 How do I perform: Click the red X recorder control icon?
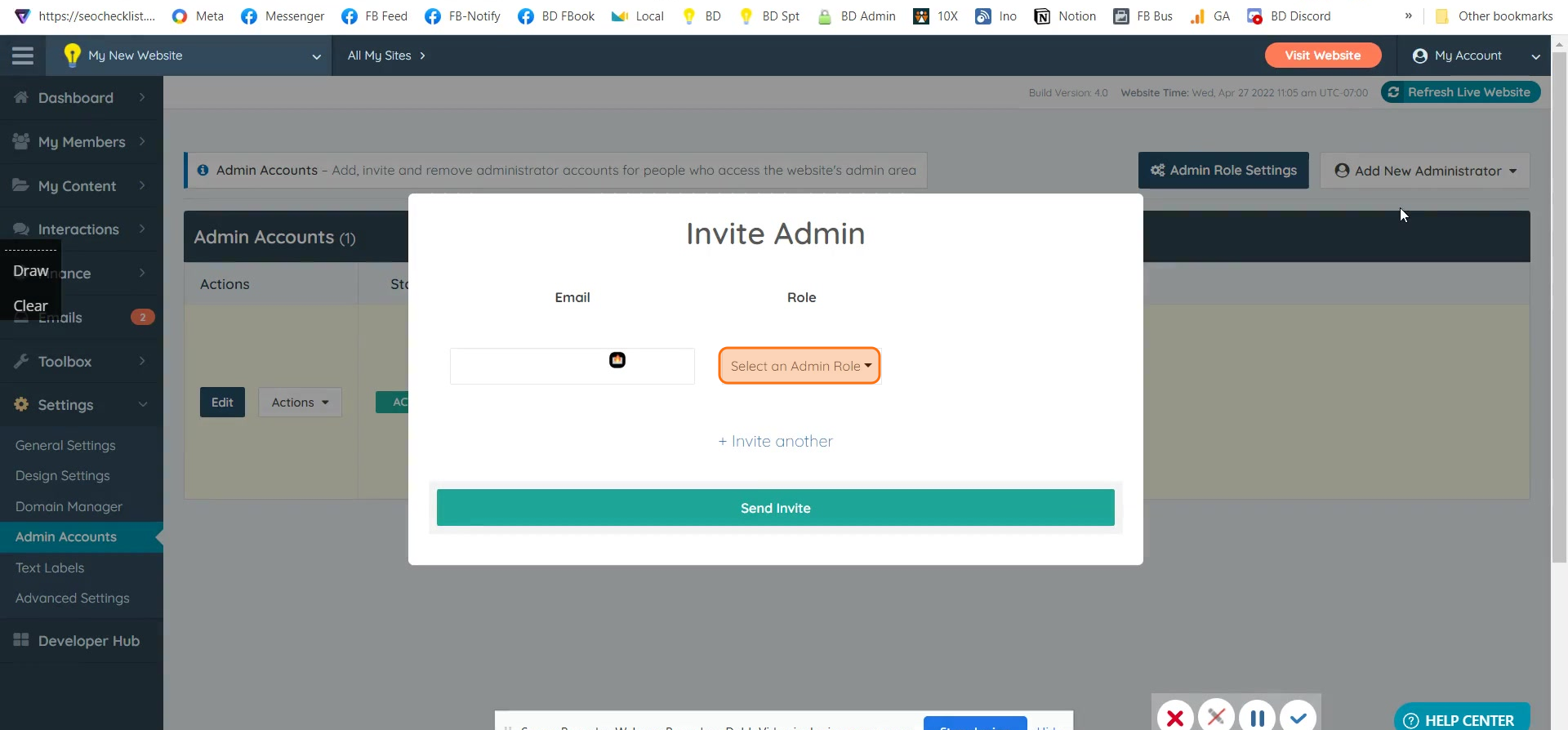click(x=1175, y=718)
